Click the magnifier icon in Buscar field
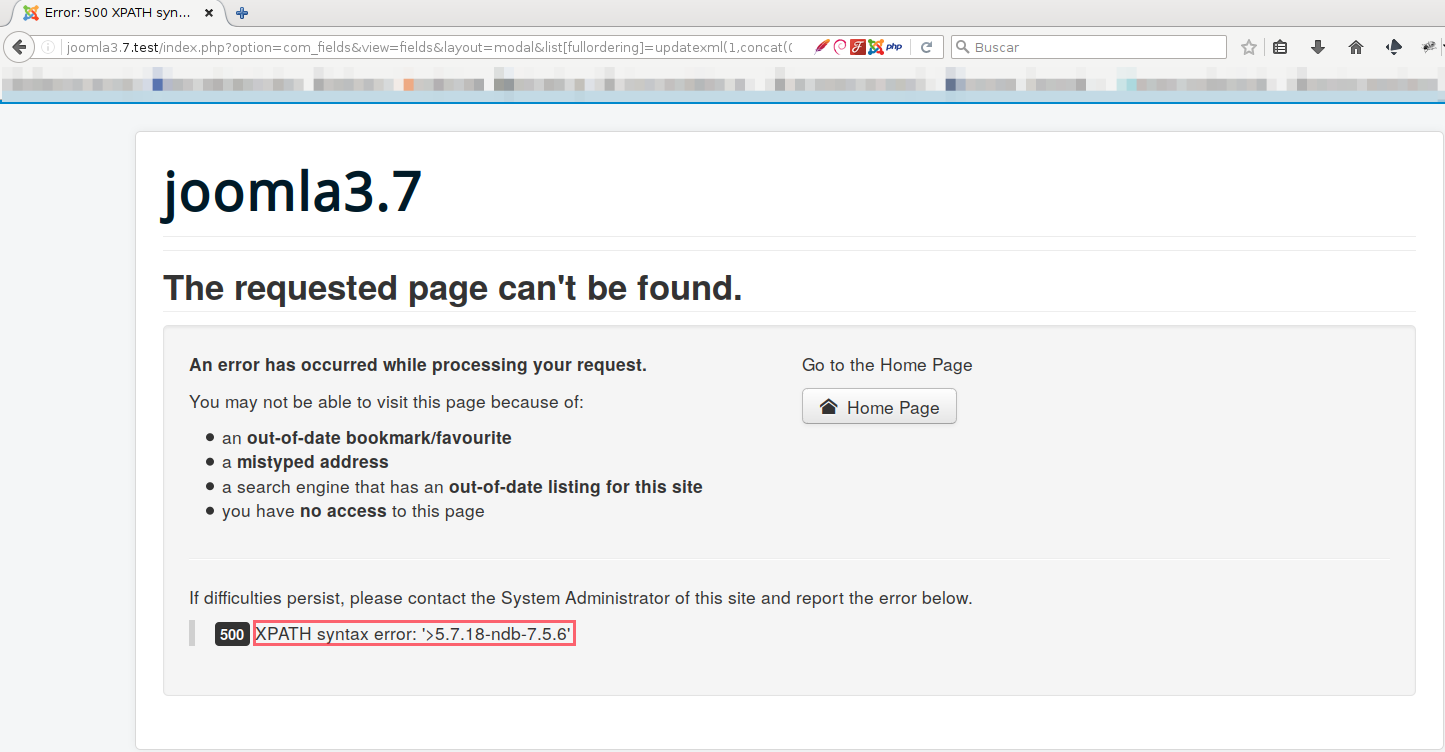The width and height of the screenshot is (1445, 752). [963, 47]
